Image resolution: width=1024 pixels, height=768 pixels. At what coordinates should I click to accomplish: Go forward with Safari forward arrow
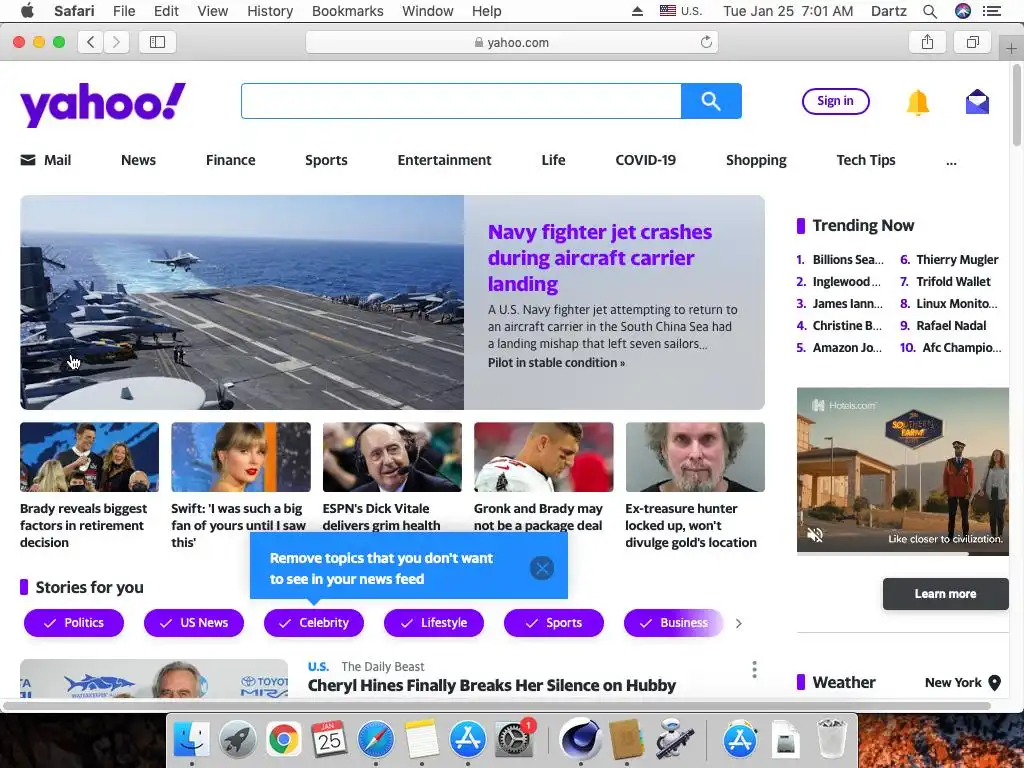(116, 42)
